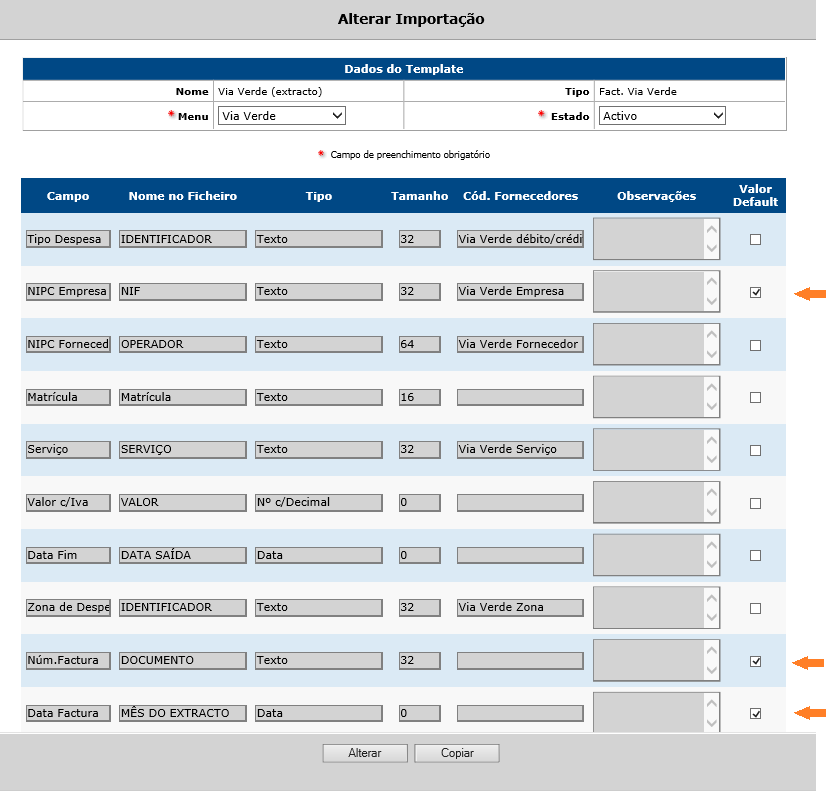Click the Alterar button
This screenshot has height=792, width=832.
pyautogui.click(x=365, y=753)
